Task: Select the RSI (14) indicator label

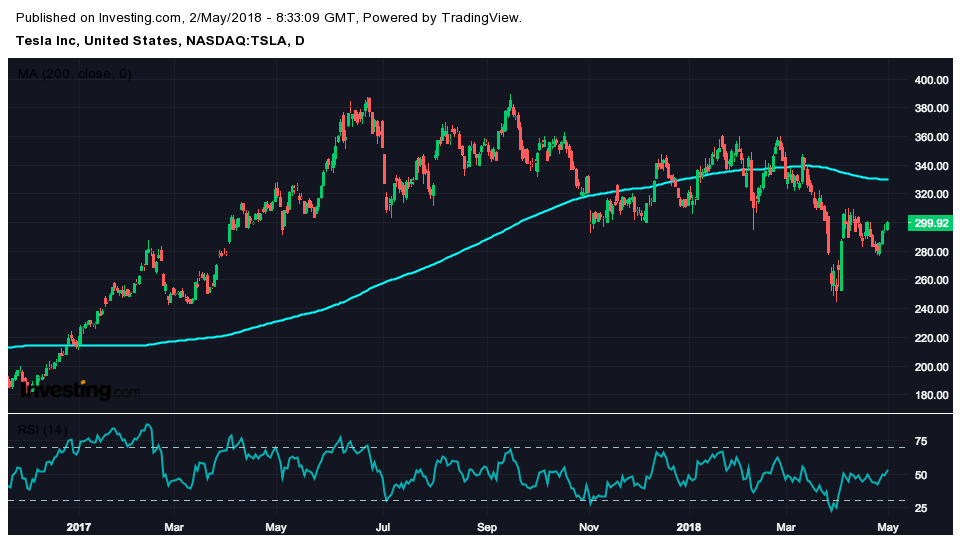Action: [42, 430]
